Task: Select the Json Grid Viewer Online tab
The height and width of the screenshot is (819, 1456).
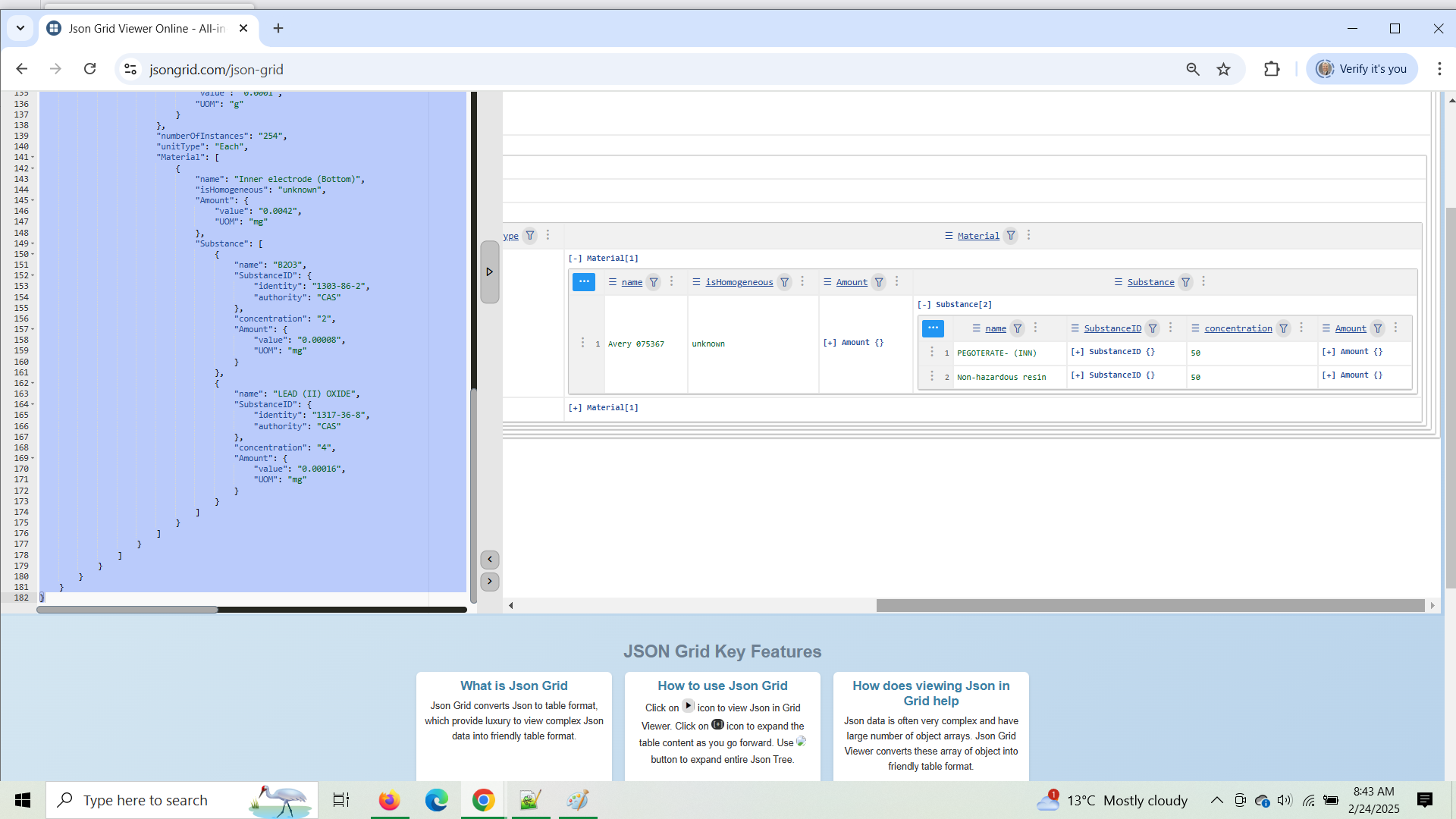Action: (x=146, y=28)
